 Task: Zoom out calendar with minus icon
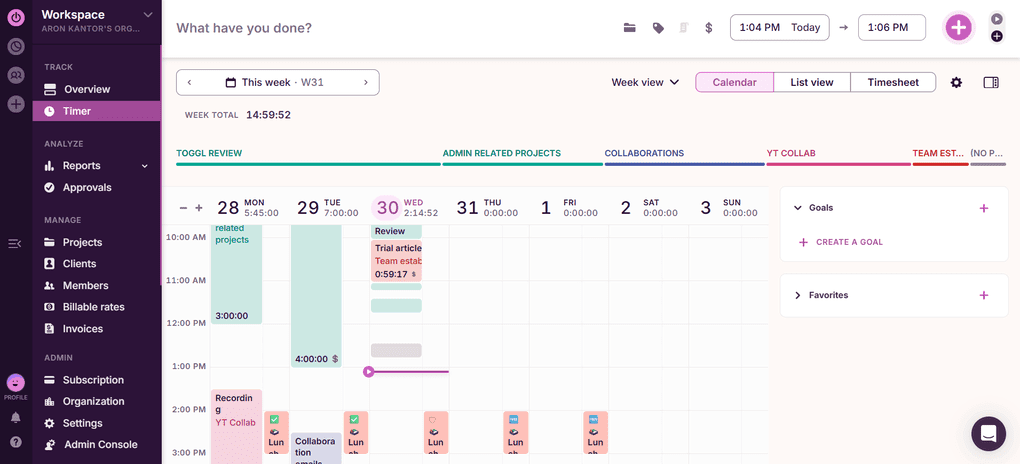pos(183,208)
